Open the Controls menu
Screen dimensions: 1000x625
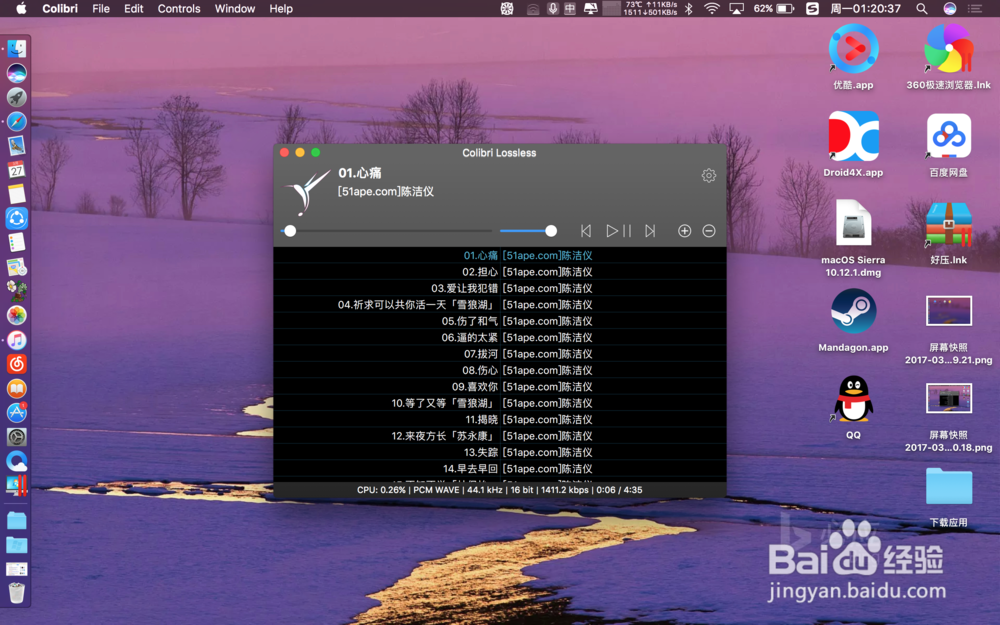179,8
